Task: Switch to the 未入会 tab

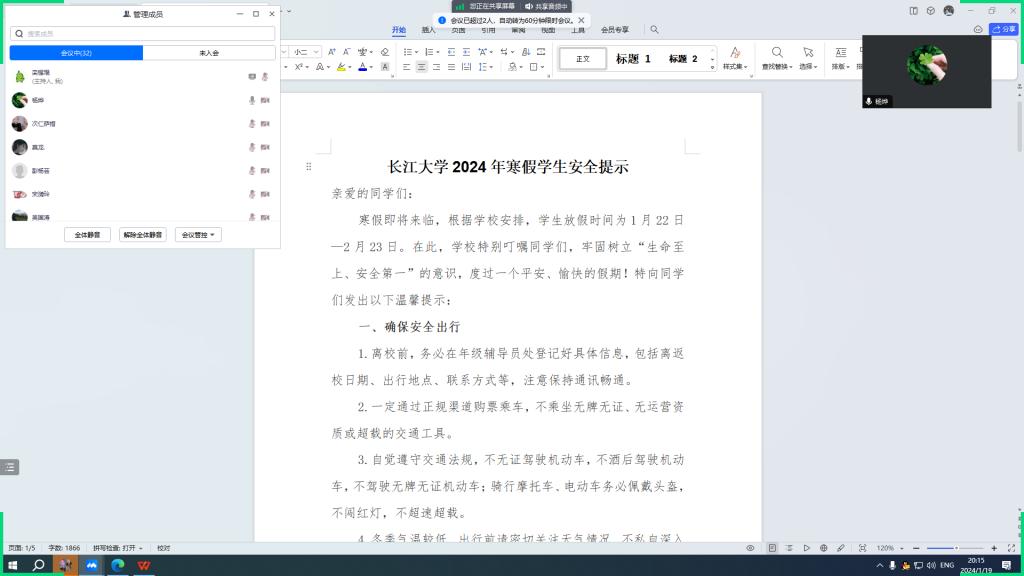Action: pyautogui.click(x=209, y=53)
